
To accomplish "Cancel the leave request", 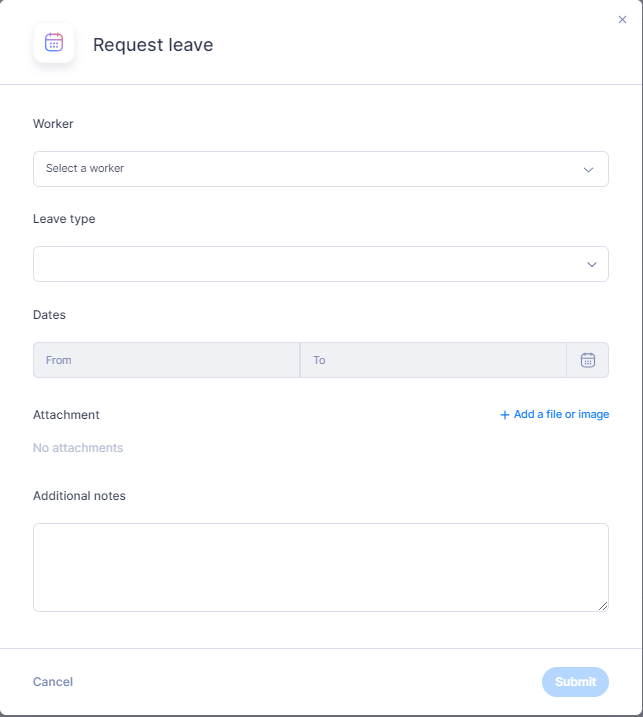I will 53,682.
